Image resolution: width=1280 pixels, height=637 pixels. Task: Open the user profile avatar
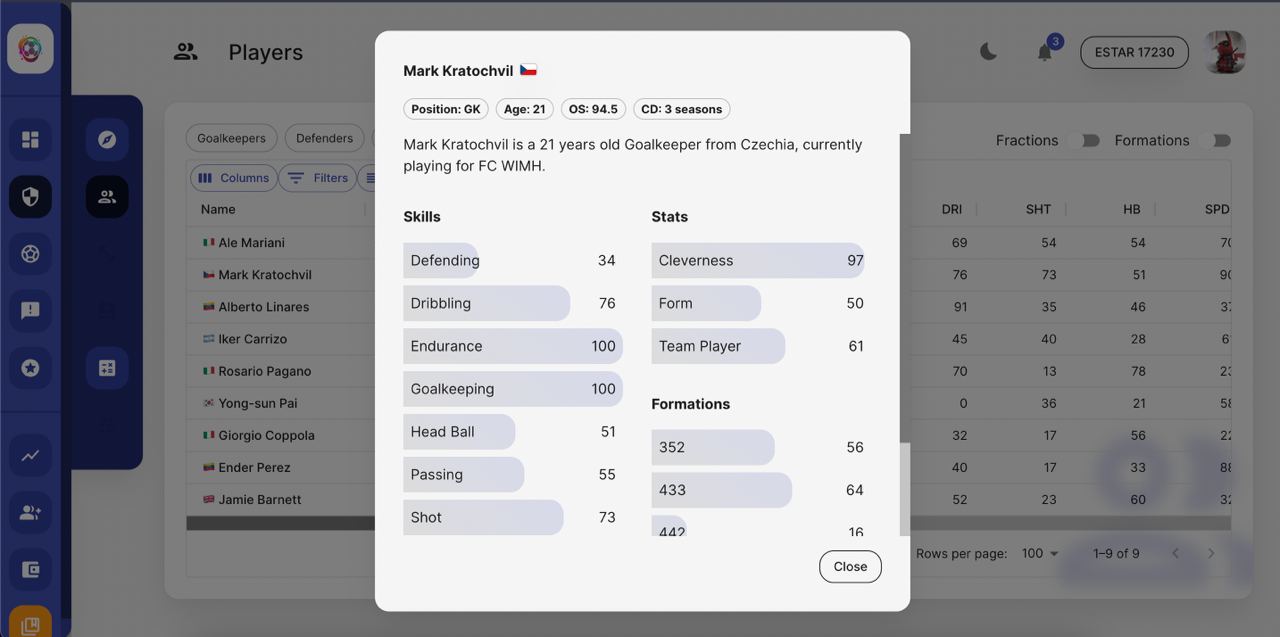[x=1225, y=52]
